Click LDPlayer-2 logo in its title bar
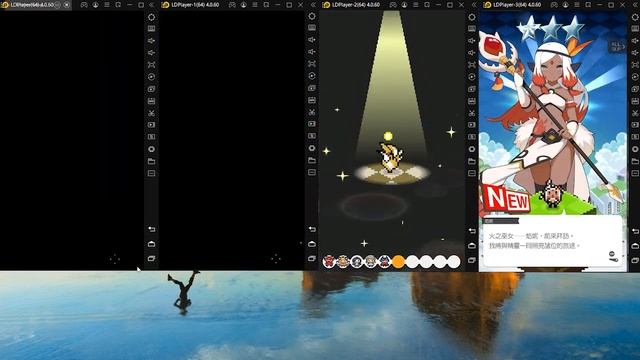Image resolution: width=640 pixels, height=360 pixels. click(326, 5)
